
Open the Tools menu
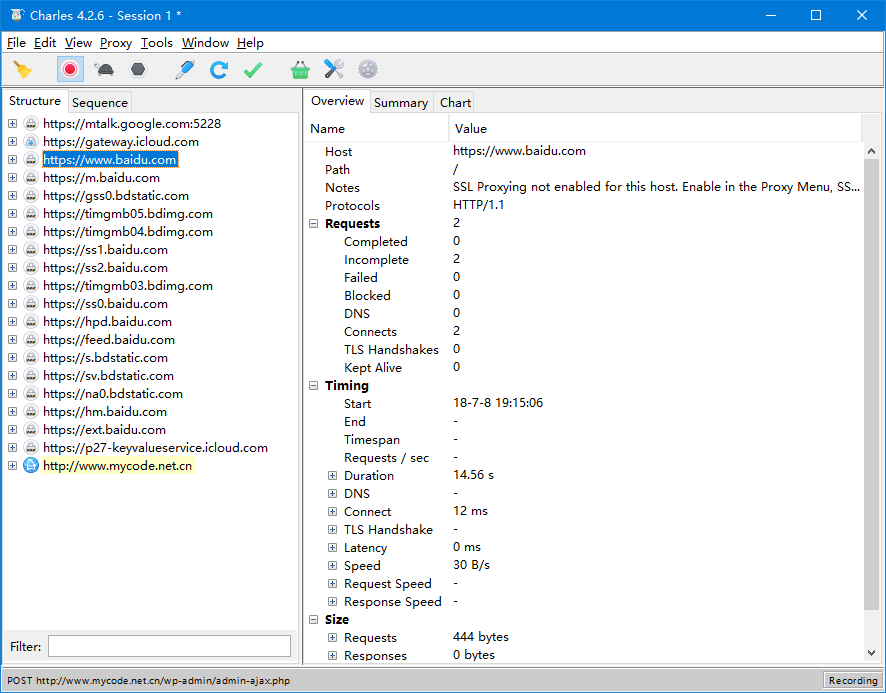coord(157,43)
